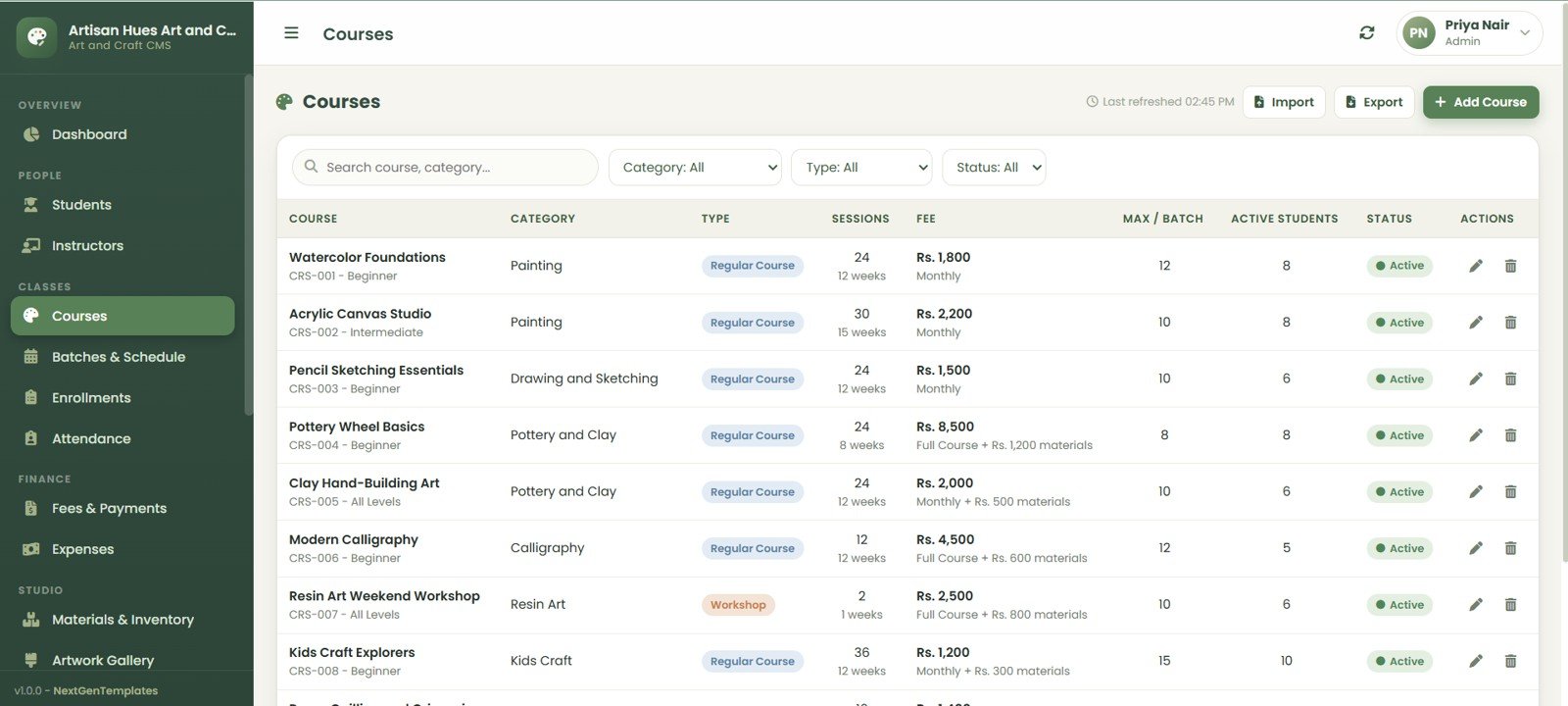Screen dimensions: 1568x706
Task: Edit the Watercolor Foundations course
Action: coord(1476,266)
